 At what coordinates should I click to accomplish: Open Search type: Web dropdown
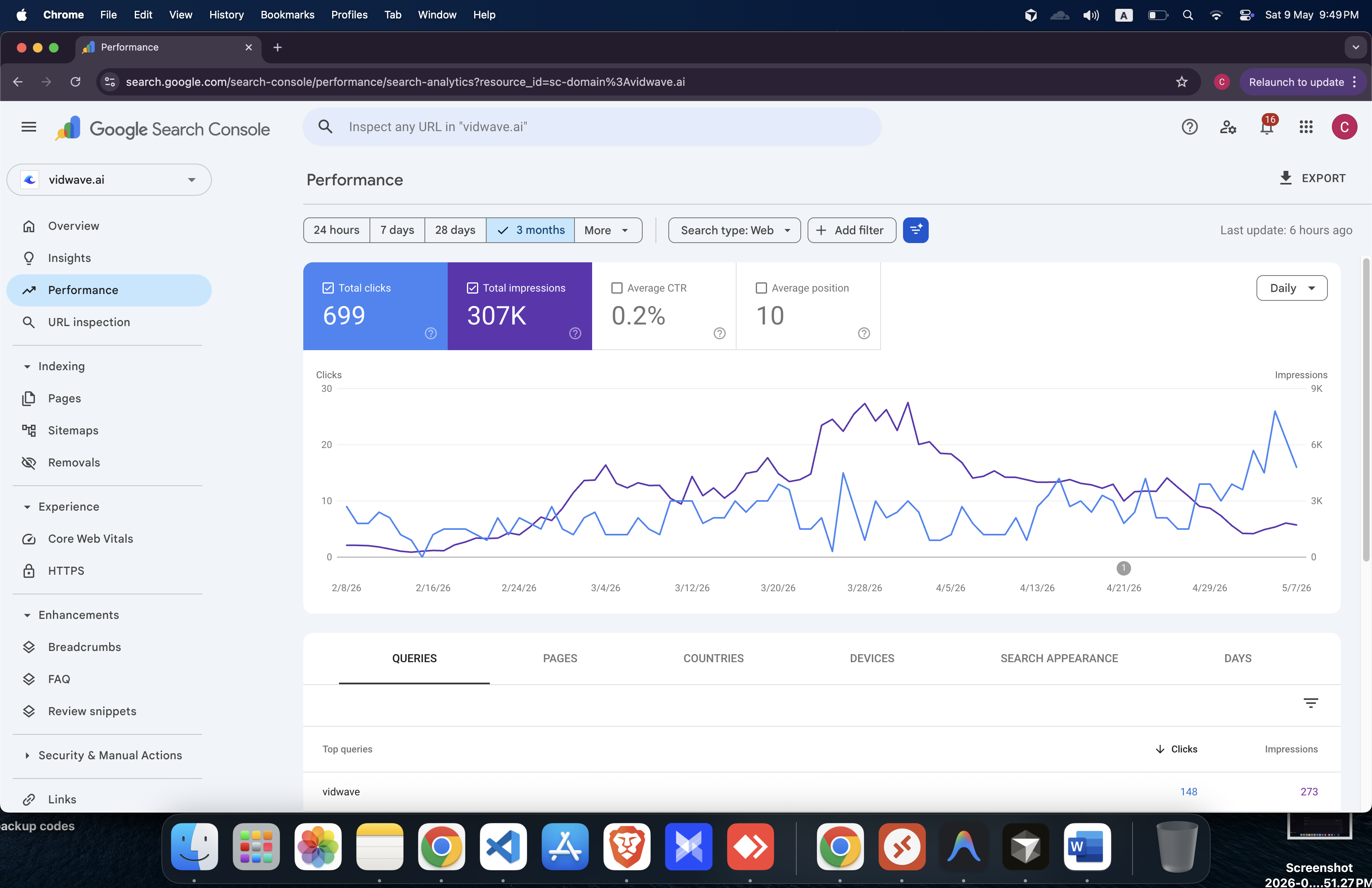pyautogui.click(x=735, y=230)
